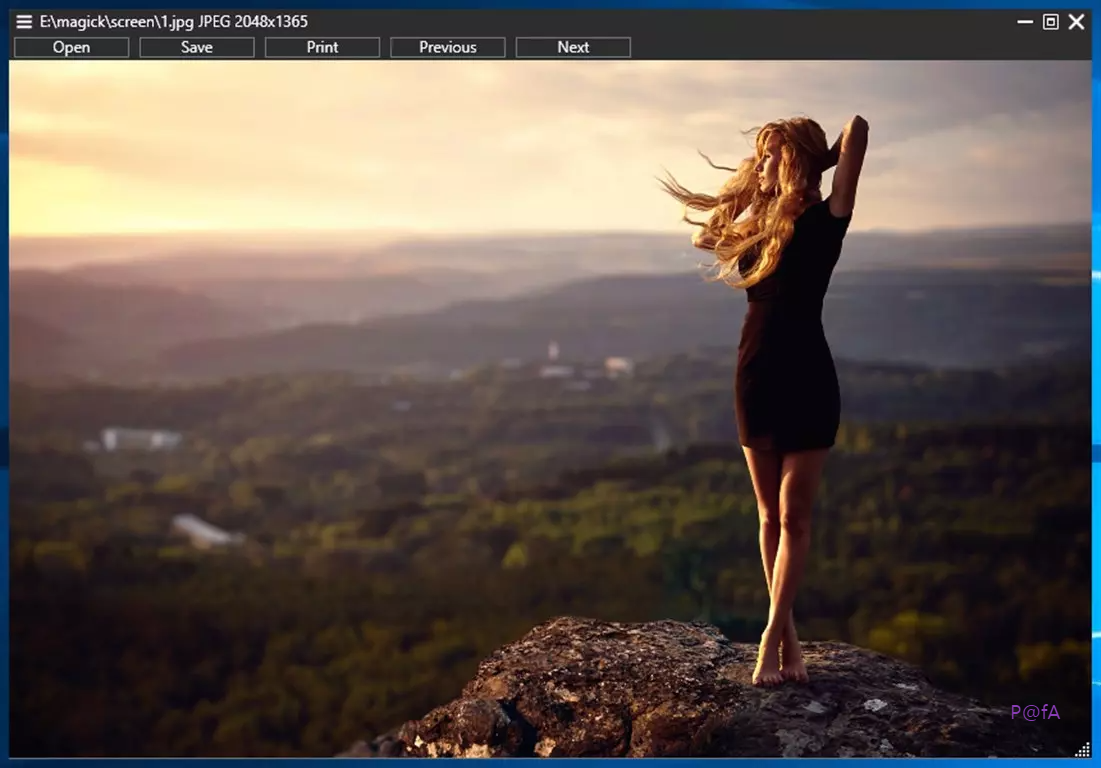Click the P@fA watermark text
The image size is (1101, 768).
pyautogui.click(x=1037, y=711)
